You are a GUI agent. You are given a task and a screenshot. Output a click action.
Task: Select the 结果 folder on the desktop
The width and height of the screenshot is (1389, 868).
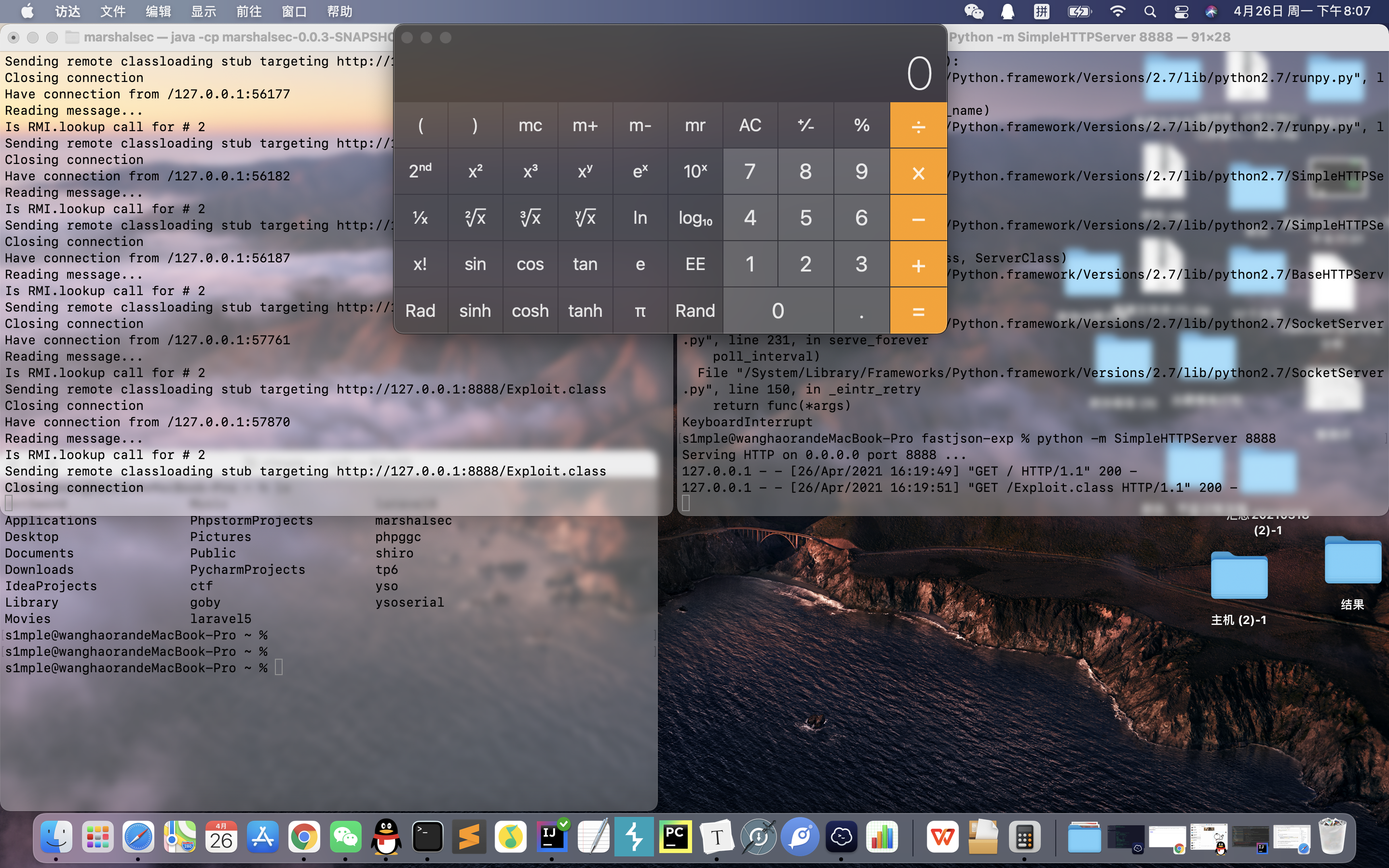pyautogui.click(x=1352, y=572)
